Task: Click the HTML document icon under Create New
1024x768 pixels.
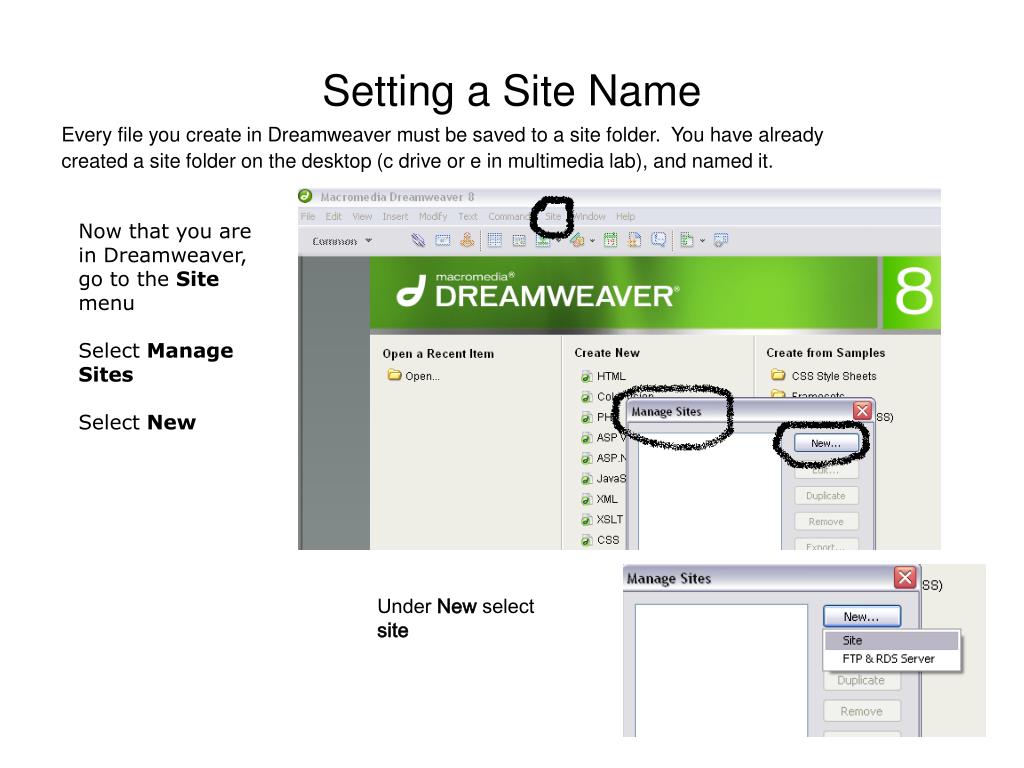Action: pyautogui.click(x=586, y=377)
